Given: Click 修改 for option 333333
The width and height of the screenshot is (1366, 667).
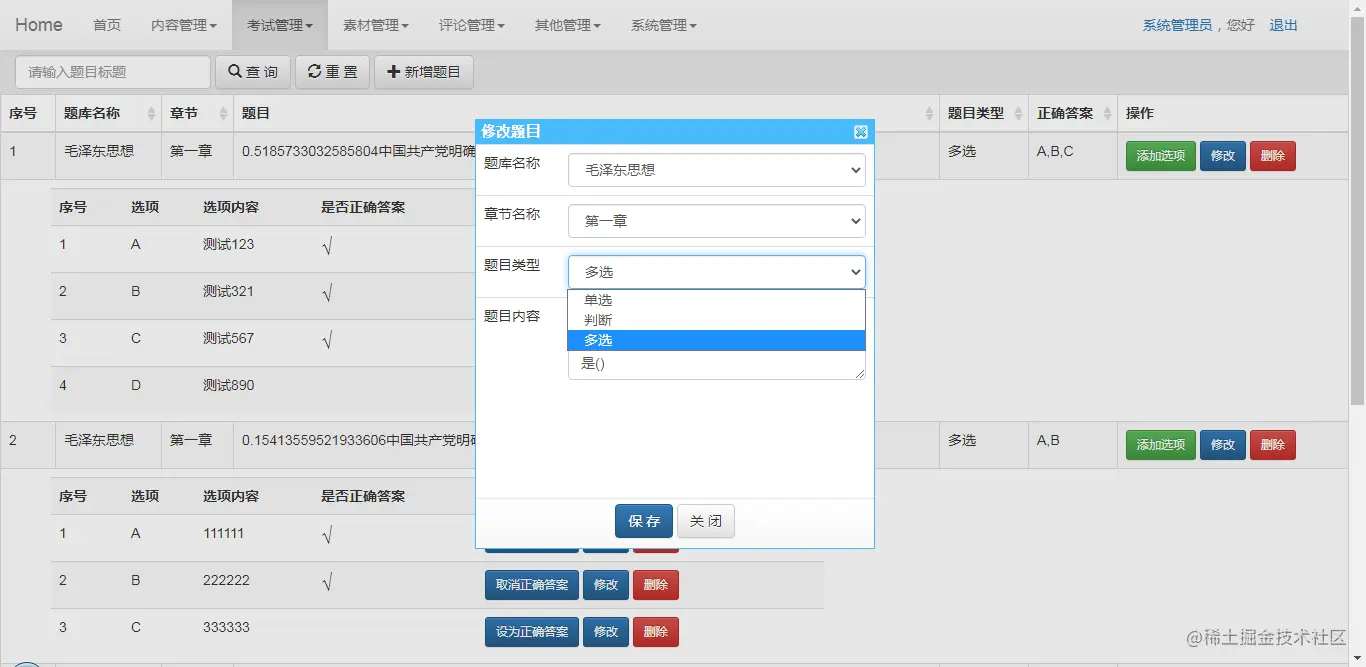Looking at the screenshot, I should pyautogui.click(x=606, y=632).
